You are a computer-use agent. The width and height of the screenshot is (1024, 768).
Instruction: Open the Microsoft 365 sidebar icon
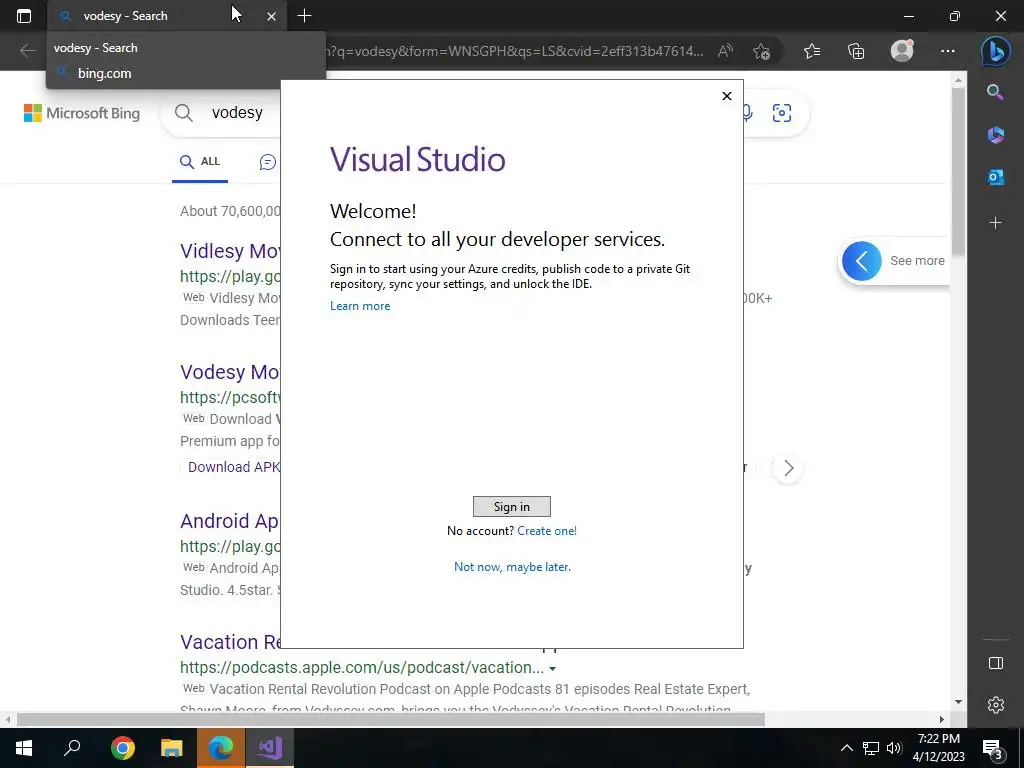tap(995, 135)
